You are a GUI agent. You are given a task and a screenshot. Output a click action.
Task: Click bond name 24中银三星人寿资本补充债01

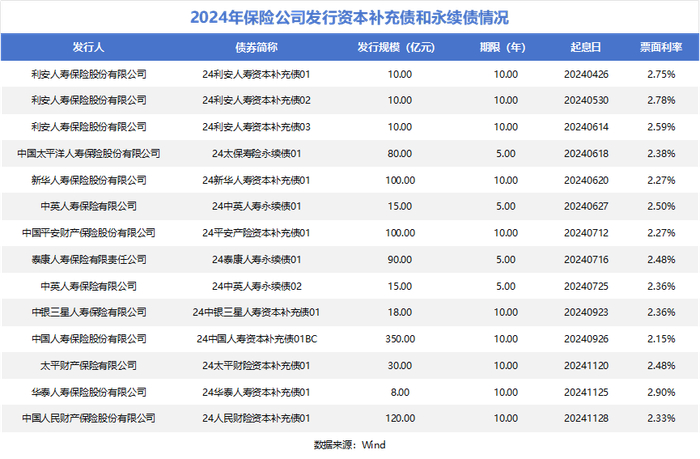pyautogui.click(x=256, y=312)
